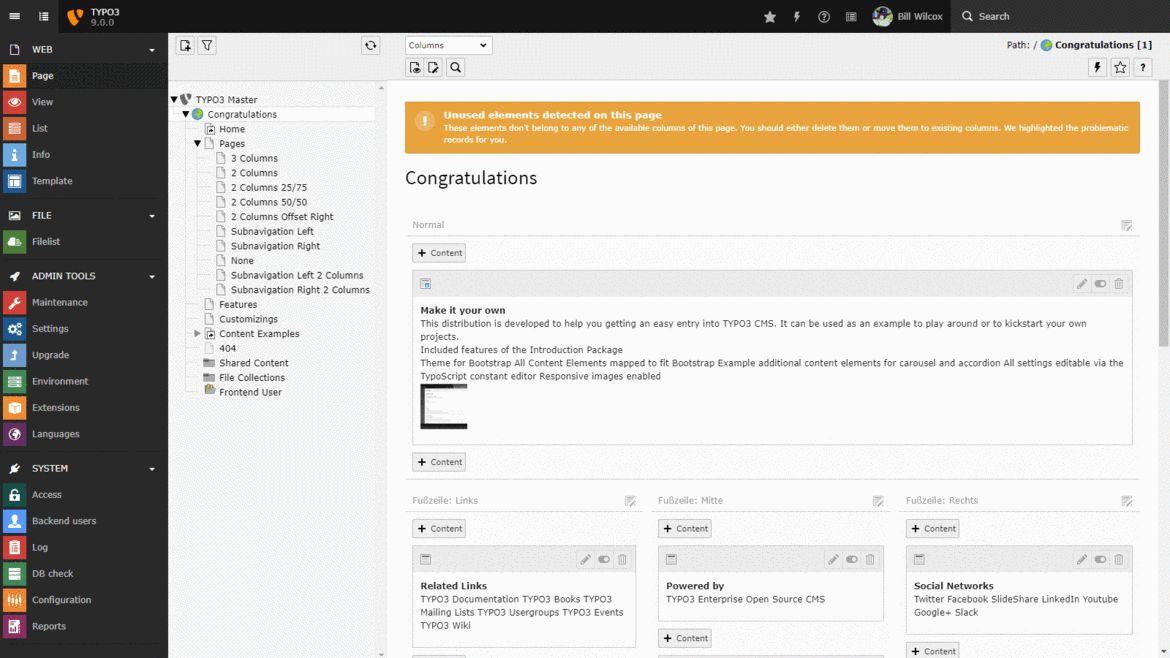Screen dimensions: 1170x658
Task: Open the Page module
Action: tap(84, 75)
